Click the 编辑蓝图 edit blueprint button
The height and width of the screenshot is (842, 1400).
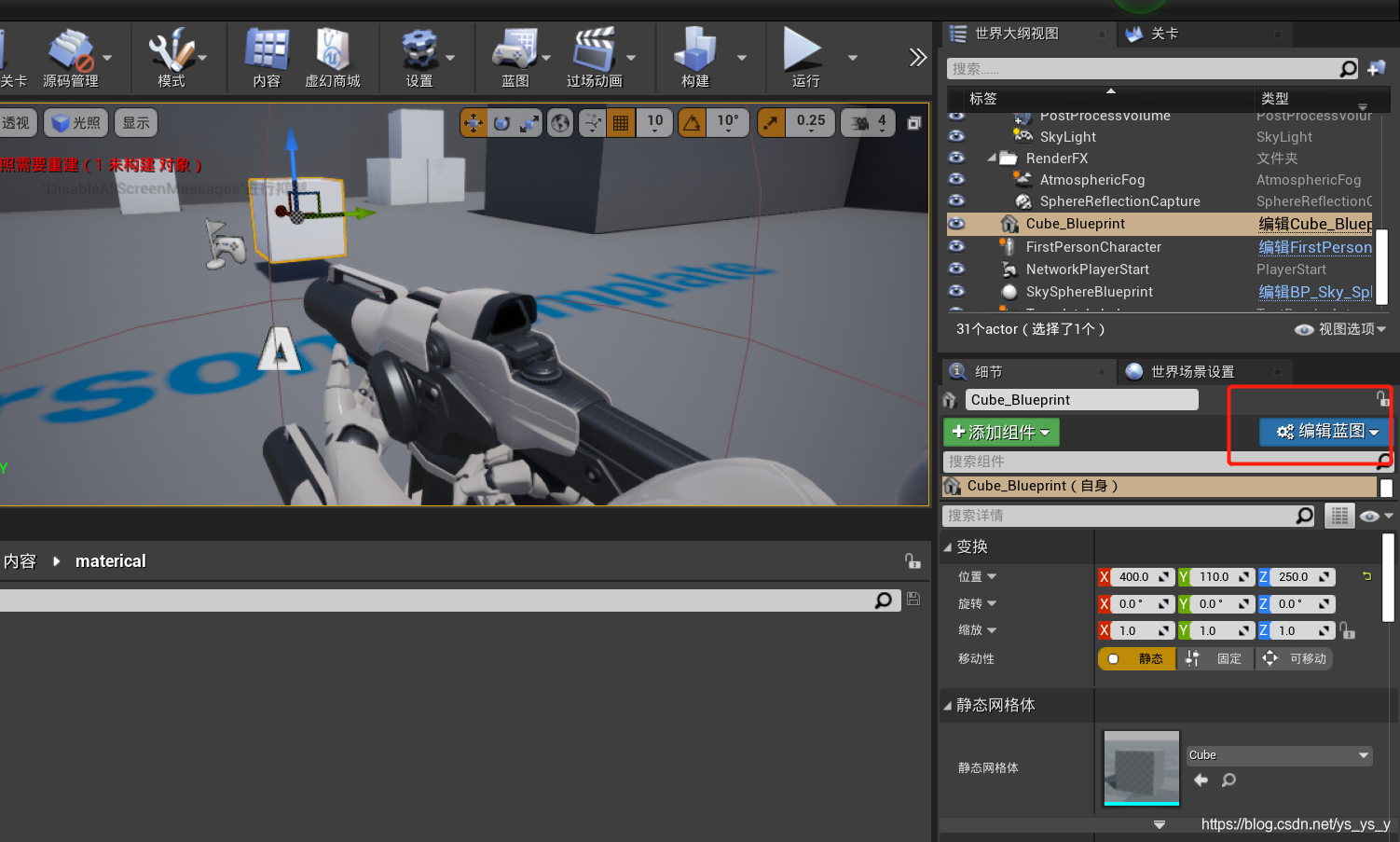pyautogui.click(x=1324, y=432)
